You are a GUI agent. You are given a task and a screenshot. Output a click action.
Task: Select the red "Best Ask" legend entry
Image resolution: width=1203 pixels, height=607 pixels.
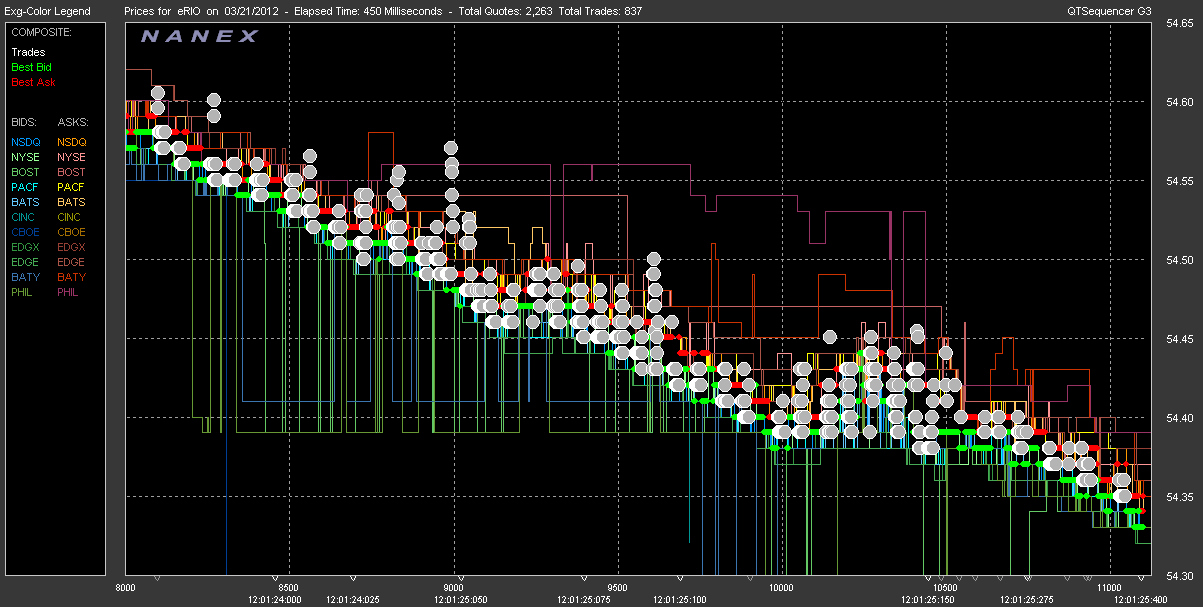[33, 82]
